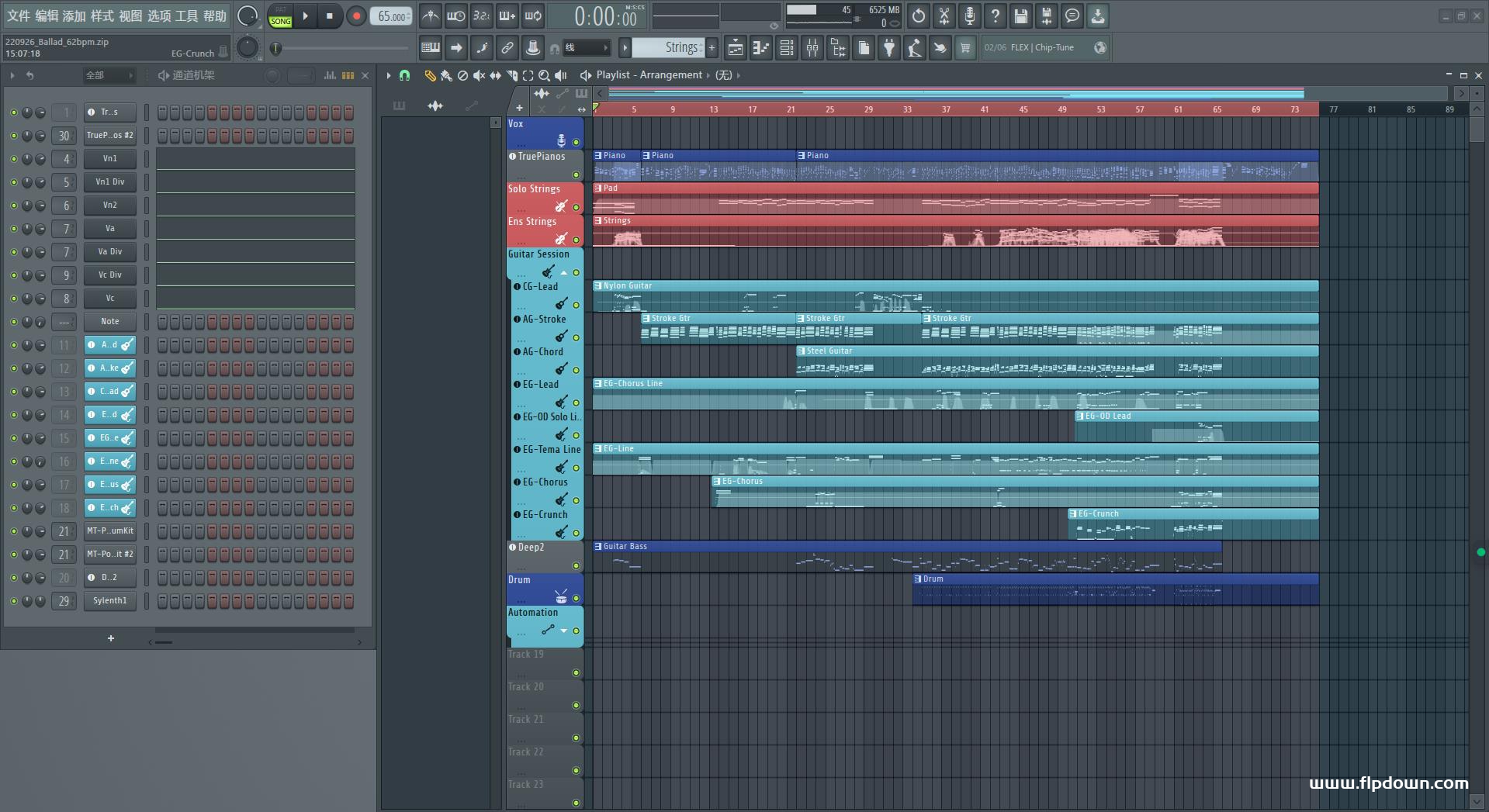Click the typing keyboard to piano icon
Viewport: 1489px width, 812px height.
431,48
